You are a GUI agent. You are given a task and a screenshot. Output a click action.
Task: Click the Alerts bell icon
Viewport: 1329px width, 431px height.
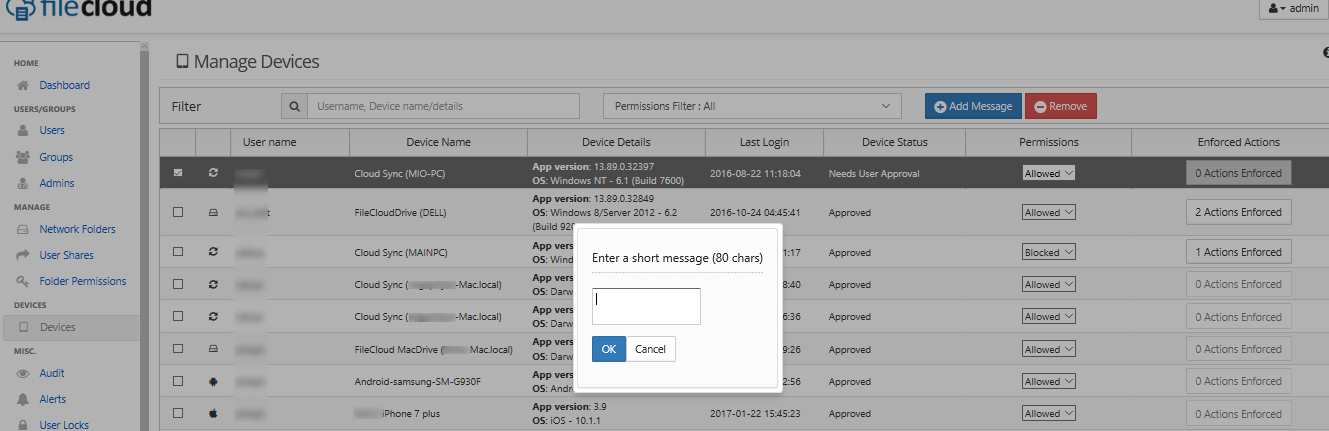click(x=22, y=399)
